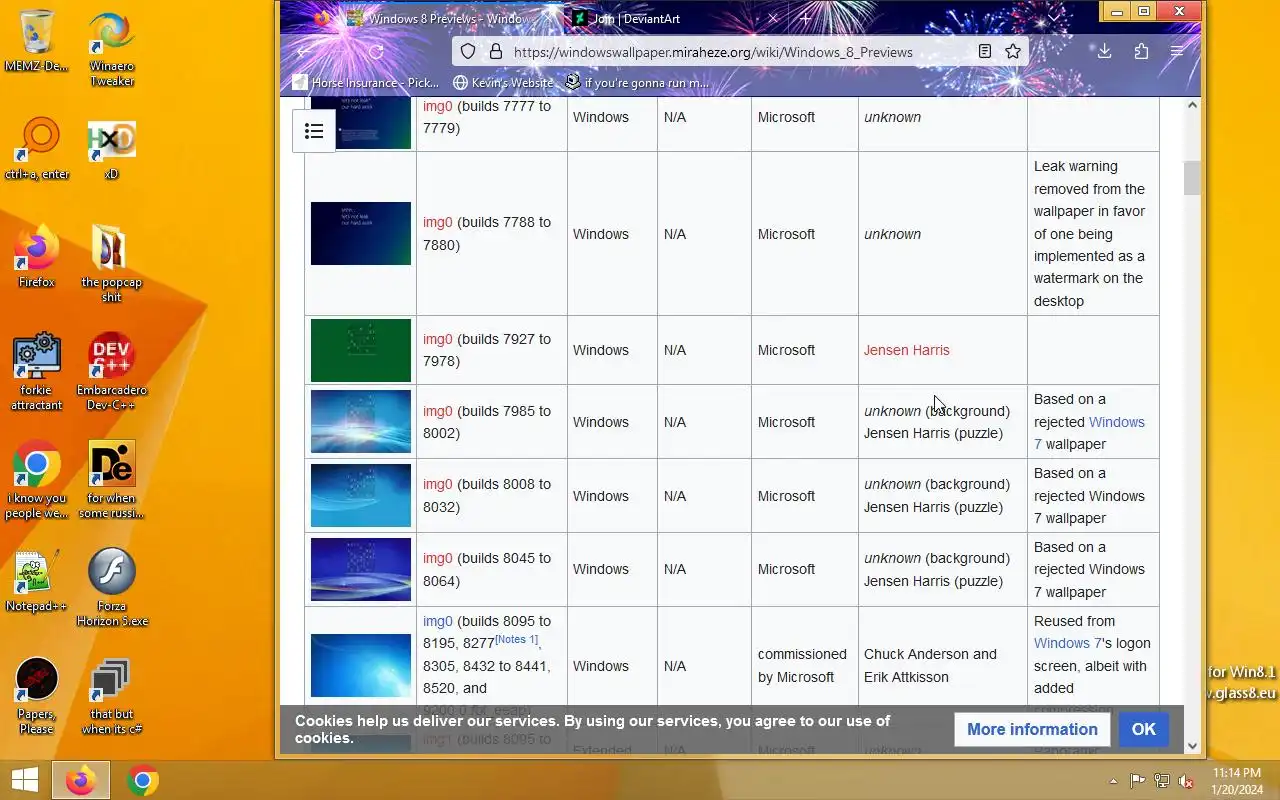Image resolution: width=1280 pixels, height=800 pixels.
Task: Click the Notes 1 superscript reference
Action: [x=516, y=639]
